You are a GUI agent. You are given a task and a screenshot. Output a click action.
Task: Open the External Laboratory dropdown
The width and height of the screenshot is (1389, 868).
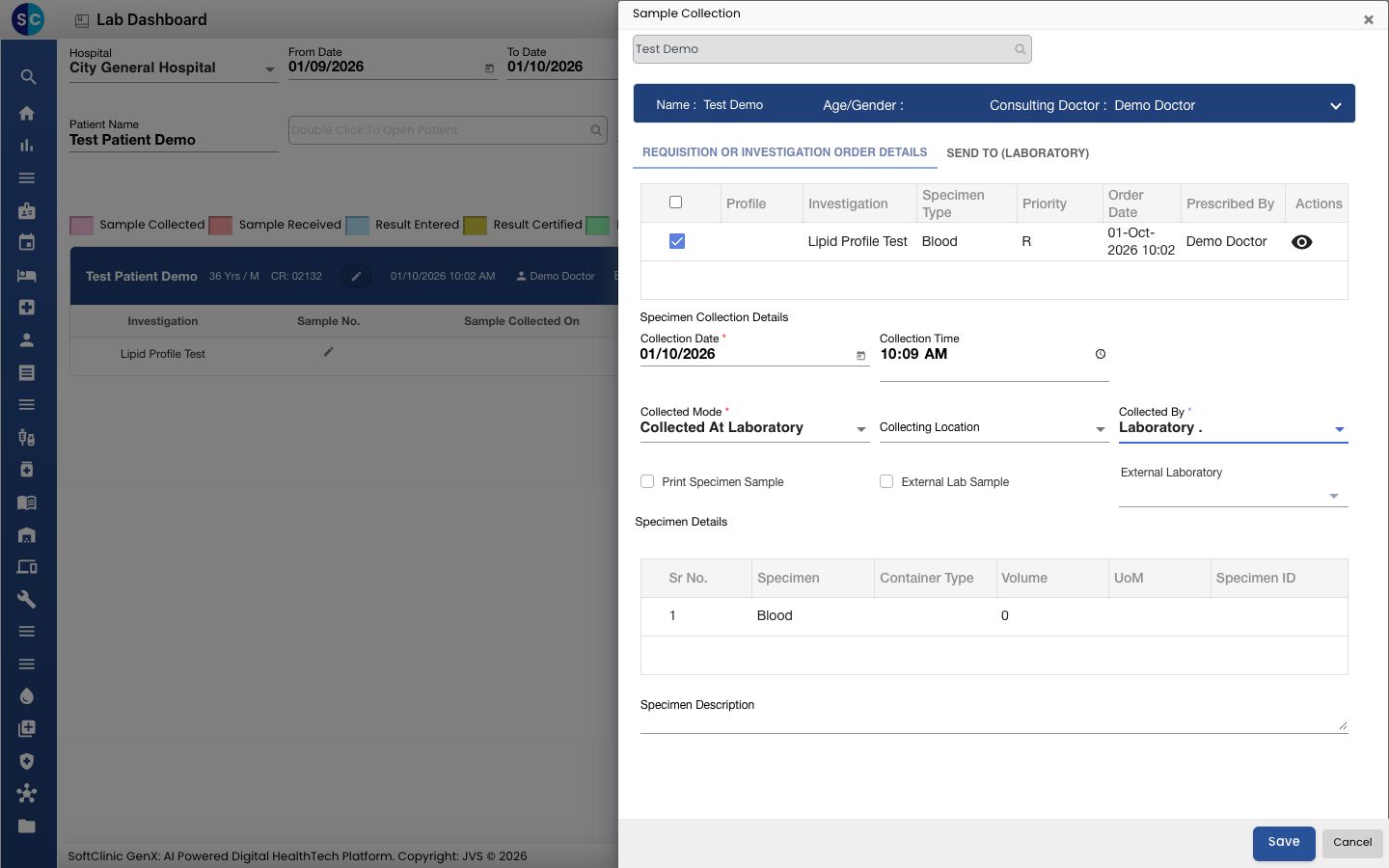click(1233, 495)
